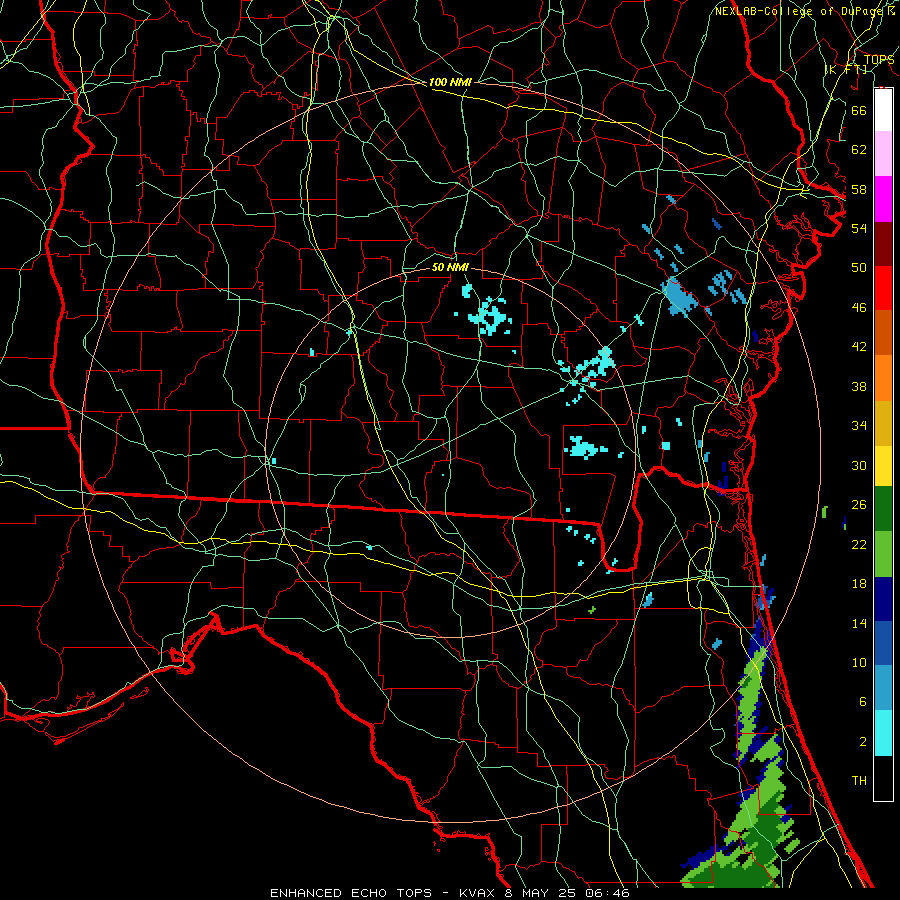The image size is (900, 900).
Task: Click the TH legend label
Action: pyautogui.click(x=859, y=781)
